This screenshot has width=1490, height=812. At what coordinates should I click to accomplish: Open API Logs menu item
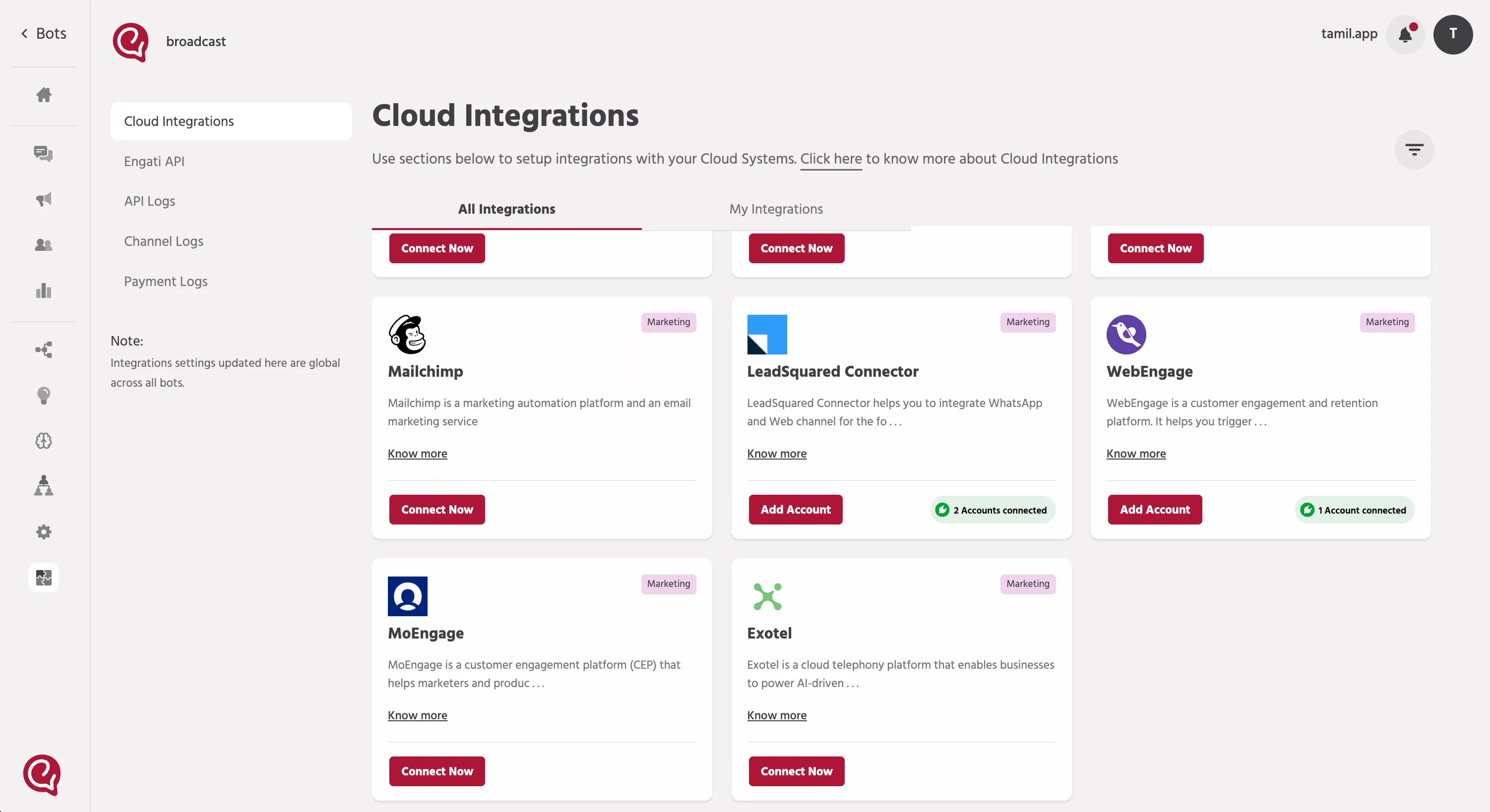coord(150,201)
